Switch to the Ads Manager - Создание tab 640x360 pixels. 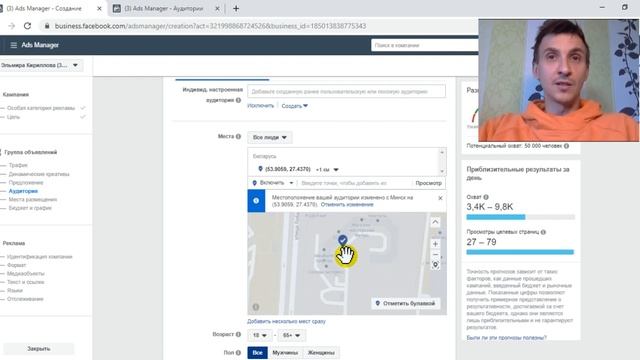[x=44, y=9]
